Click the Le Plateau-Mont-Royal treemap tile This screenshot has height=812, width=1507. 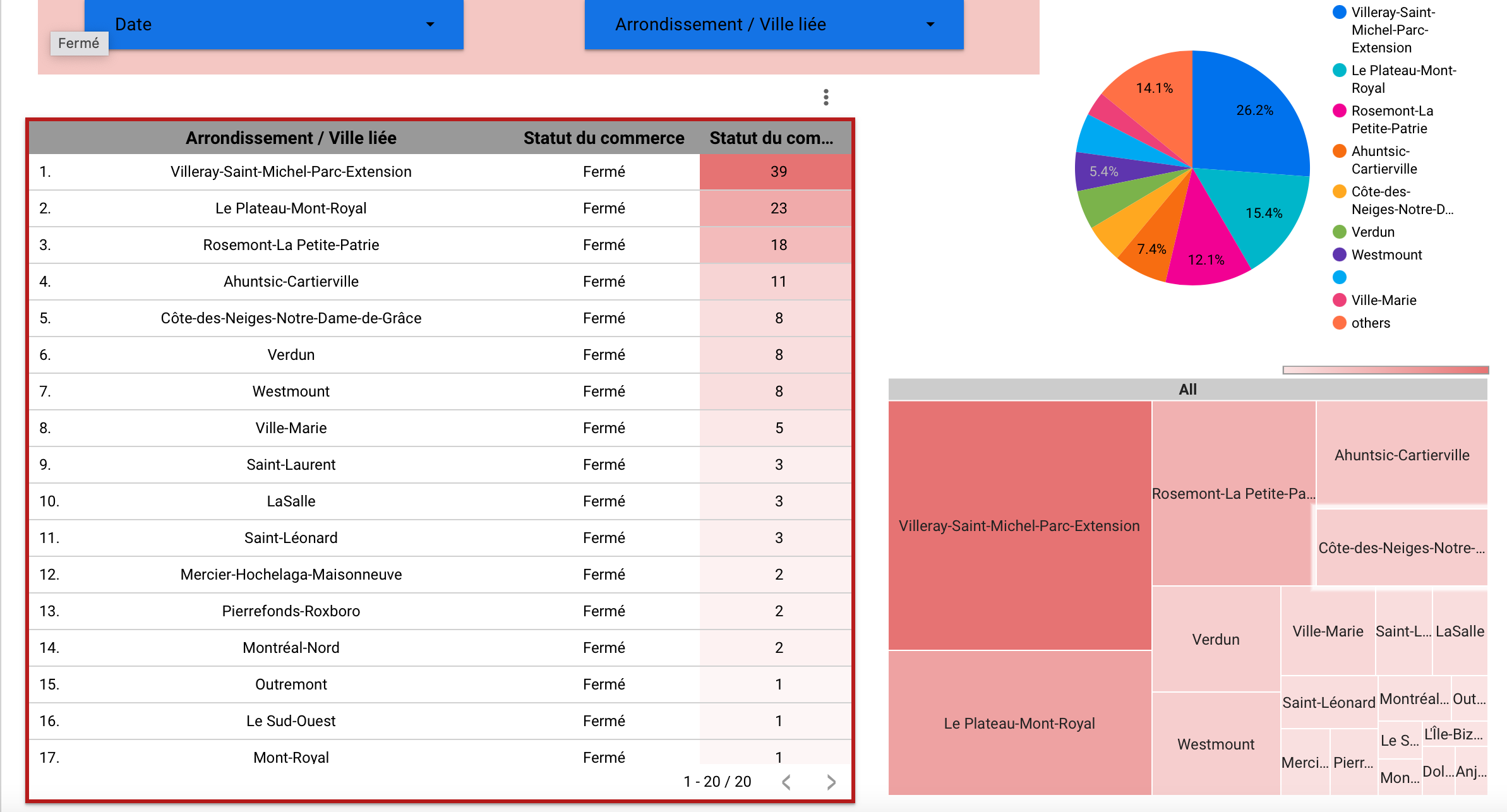[1019, 723]
